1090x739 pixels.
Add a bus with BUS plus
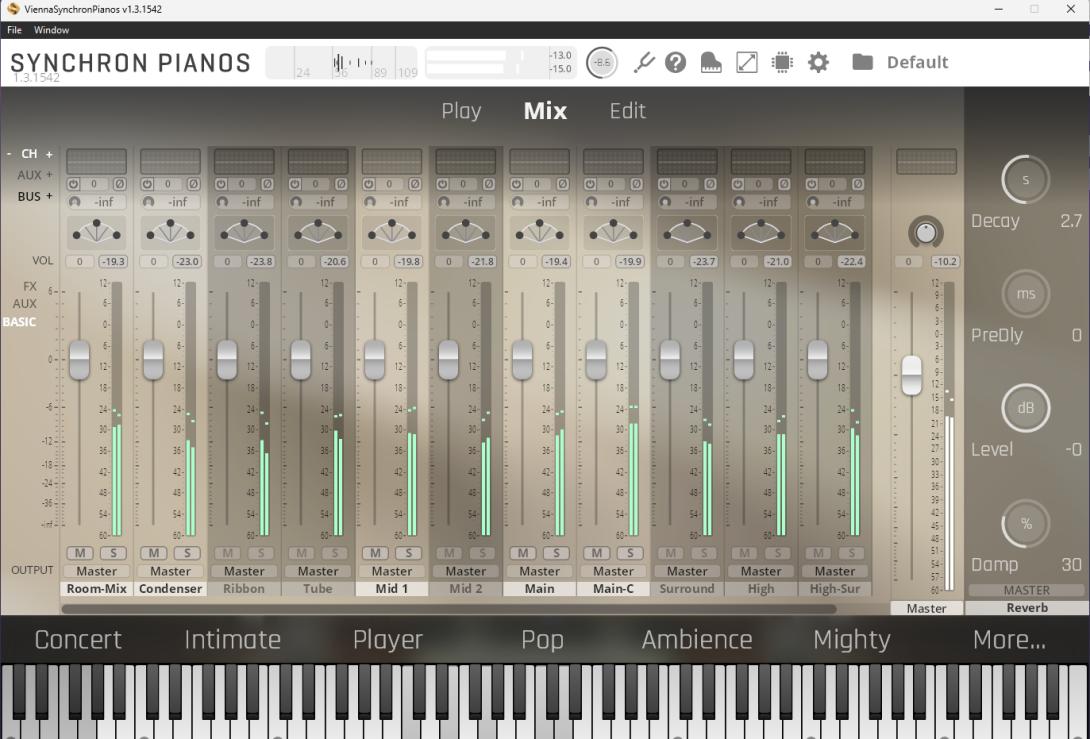coord(49,196)
